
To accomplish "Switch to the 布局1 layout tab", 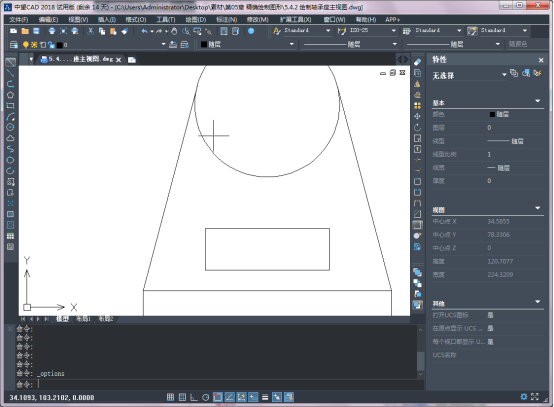I will click(x=83, y=319).
